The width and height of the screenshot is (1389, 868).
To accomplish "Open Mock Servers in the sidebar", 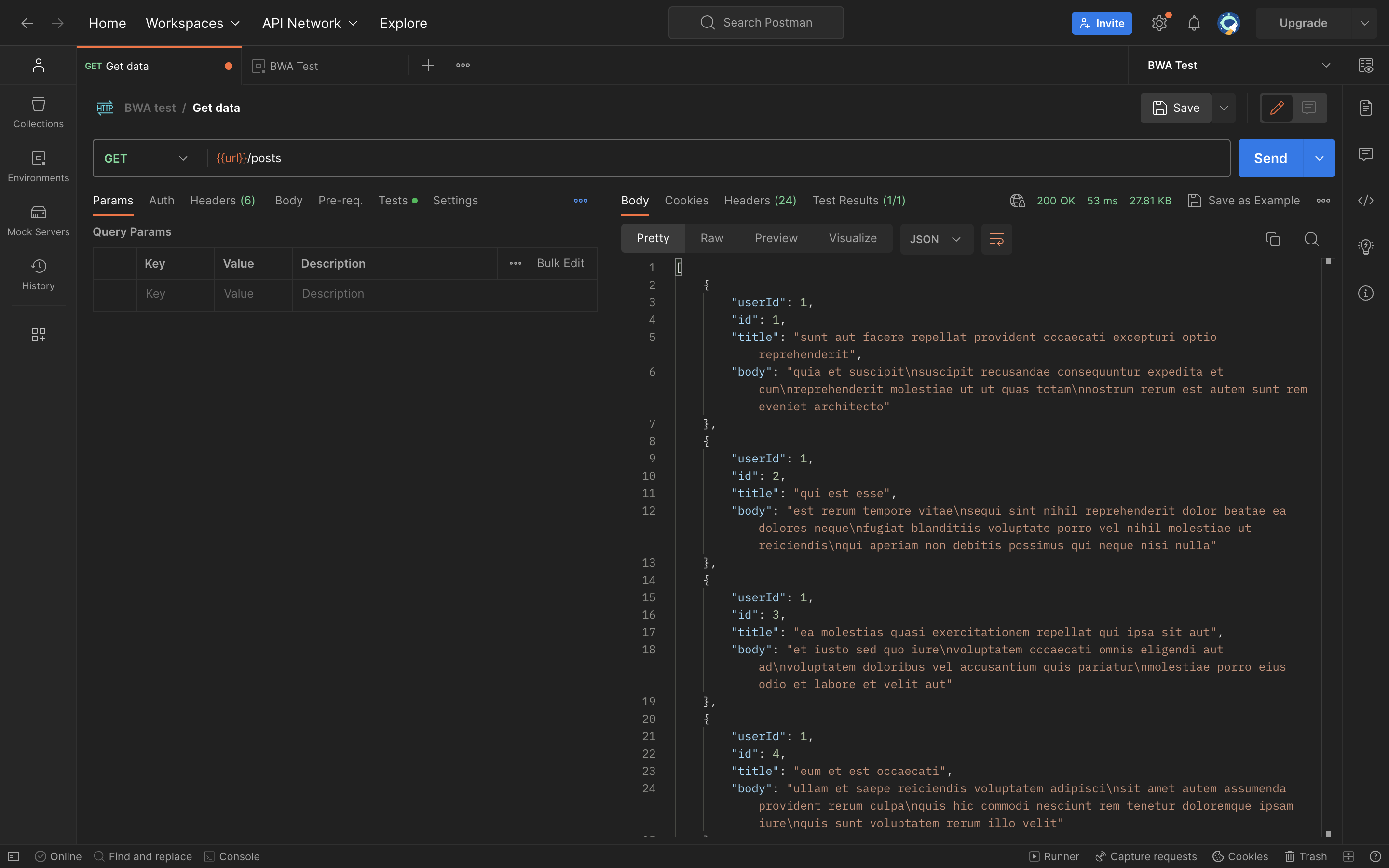I will point(39,220).
